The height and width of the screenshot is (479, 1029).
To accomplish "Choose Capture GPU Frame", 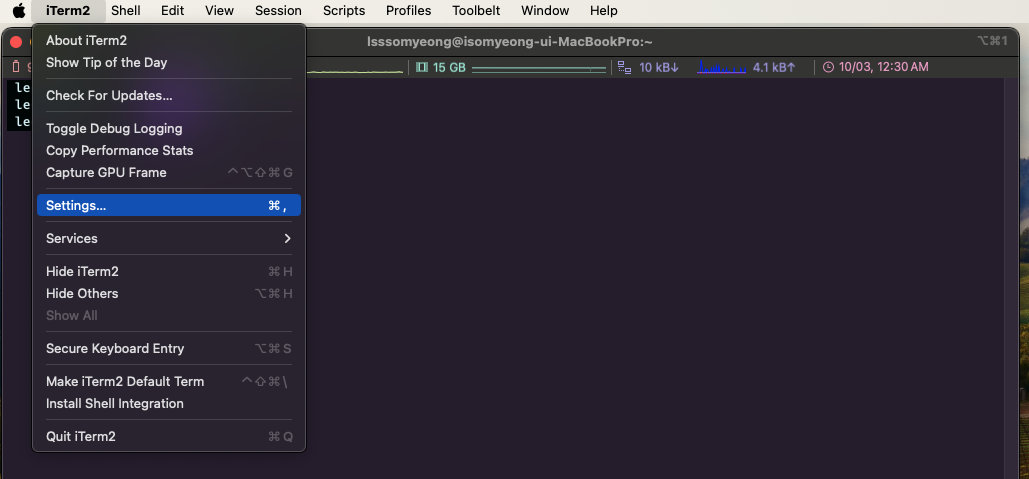I will click(x=169, y=173).
